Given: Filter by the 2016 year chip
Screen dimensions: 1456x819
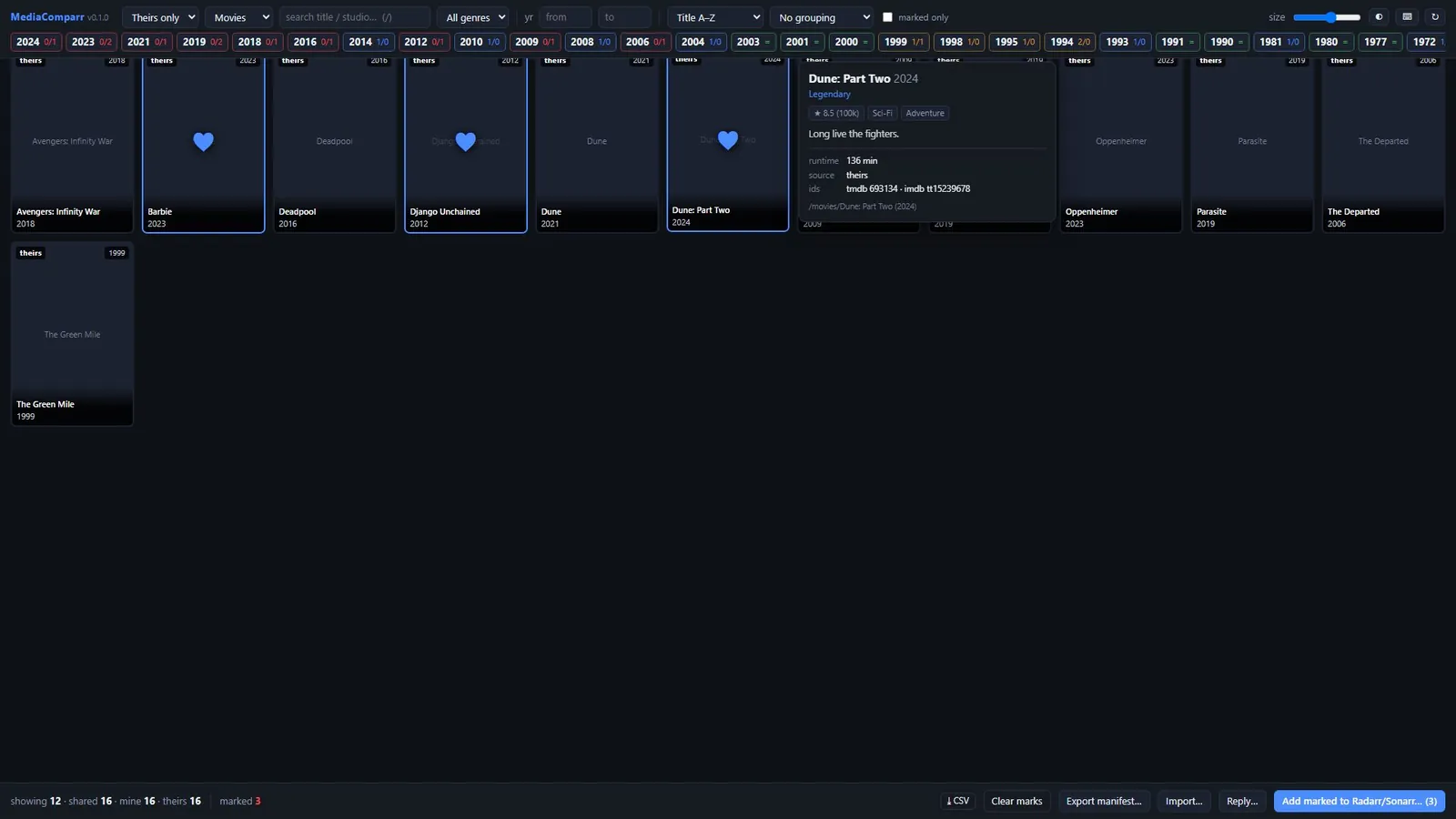Looking at the screenshot, I should (x=313, y=42).
